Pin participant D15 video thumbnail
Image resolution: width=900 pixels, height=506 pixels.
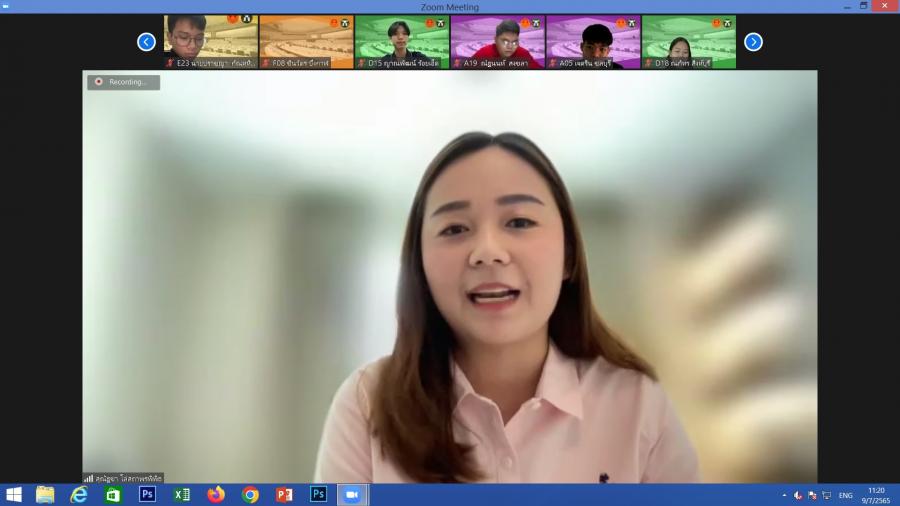point(402,41)
